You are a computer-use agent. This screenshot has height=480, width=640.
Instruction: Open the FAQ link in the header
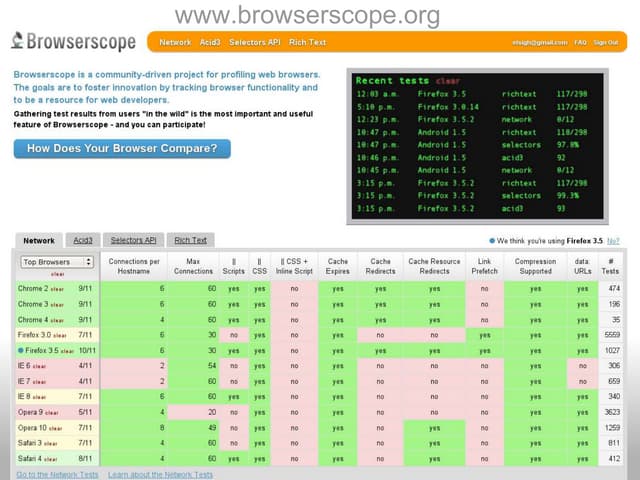(x=580, y=43)
